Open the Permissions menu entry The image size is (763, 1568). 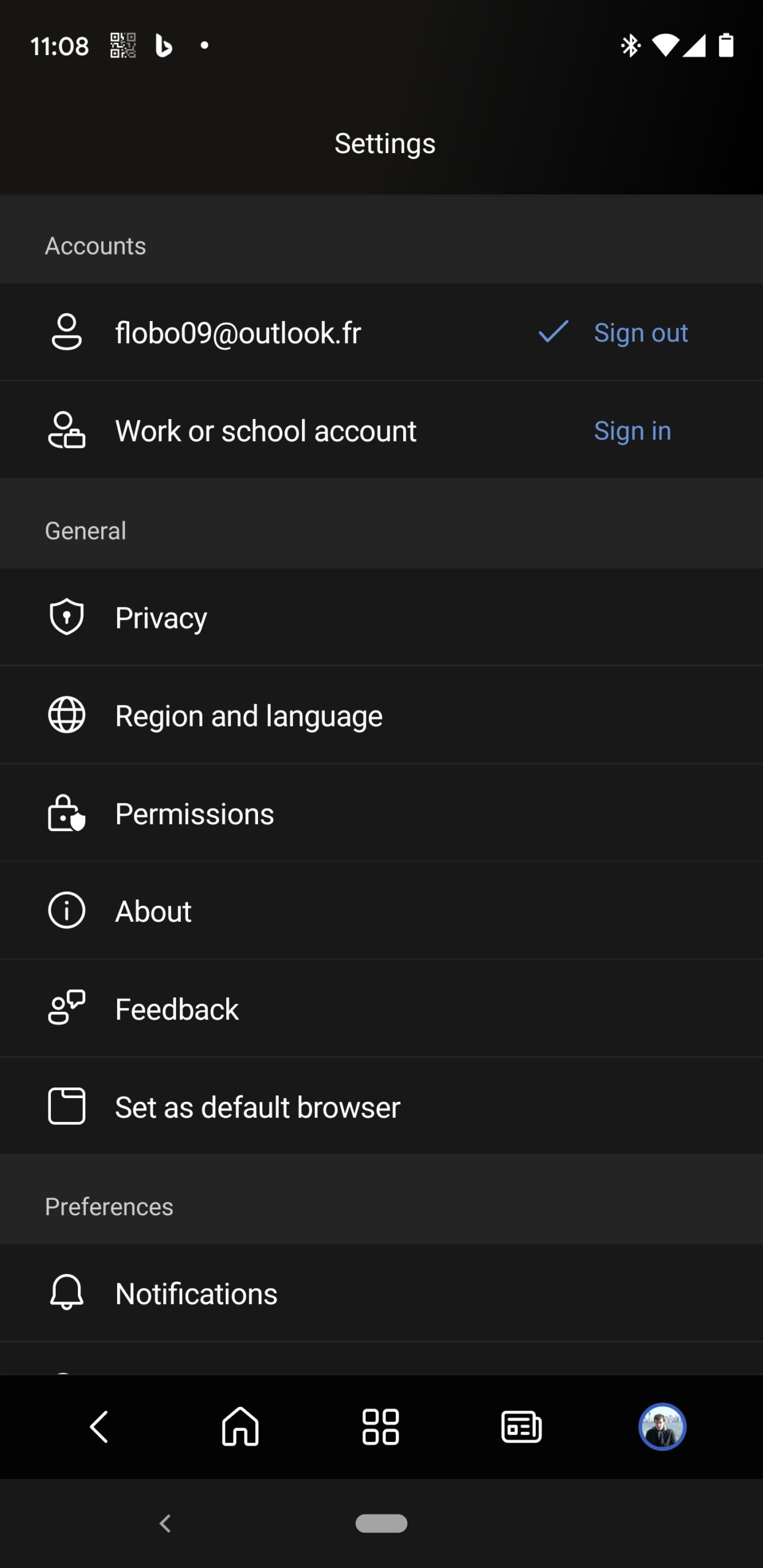click(x=381, y=813)
